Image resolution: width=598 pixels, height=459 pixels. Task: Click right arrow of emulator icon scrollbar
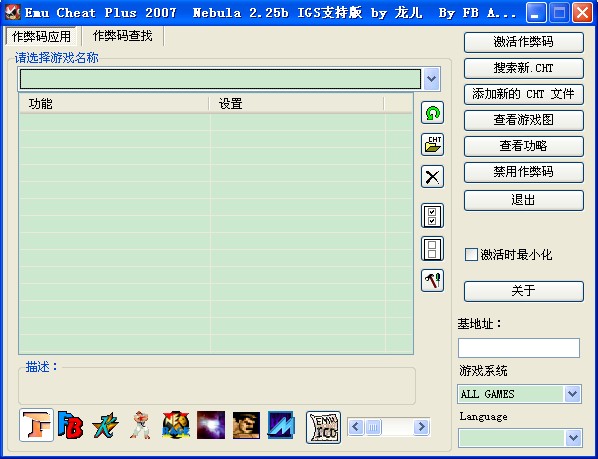pos(421,427)
